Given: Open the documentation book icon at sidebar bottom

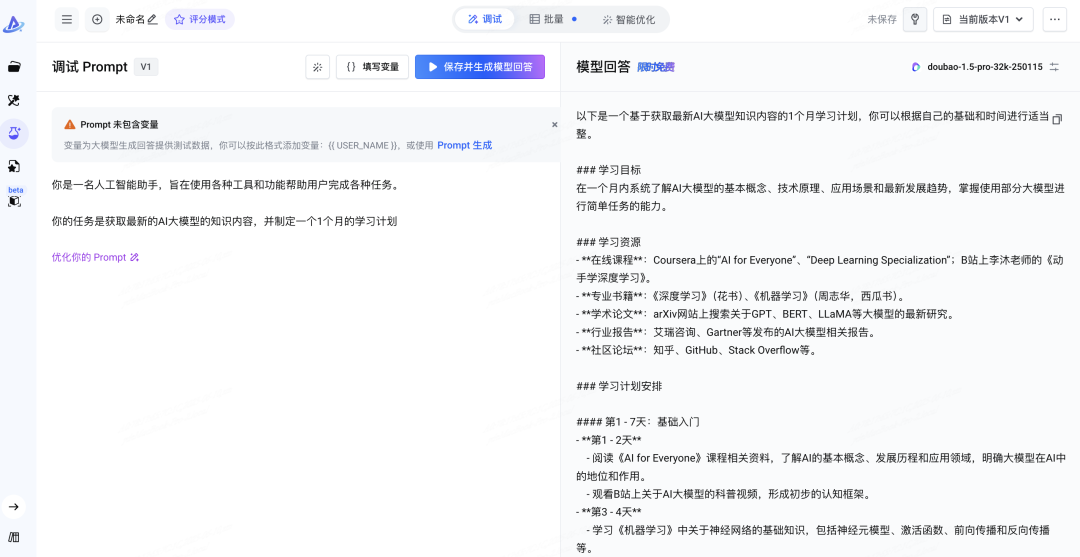Looking at the screenshot, I should tap(14, 536).
